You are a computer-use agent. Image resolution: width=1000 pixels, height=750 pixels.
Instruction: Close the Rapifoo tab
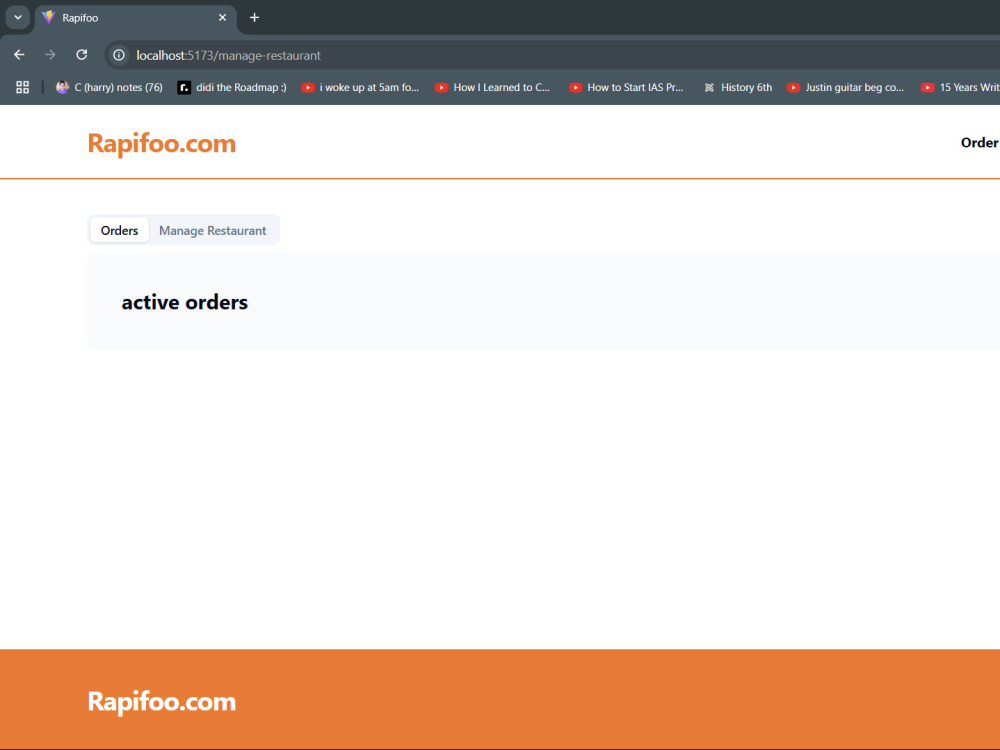click(x=223, y=18)
